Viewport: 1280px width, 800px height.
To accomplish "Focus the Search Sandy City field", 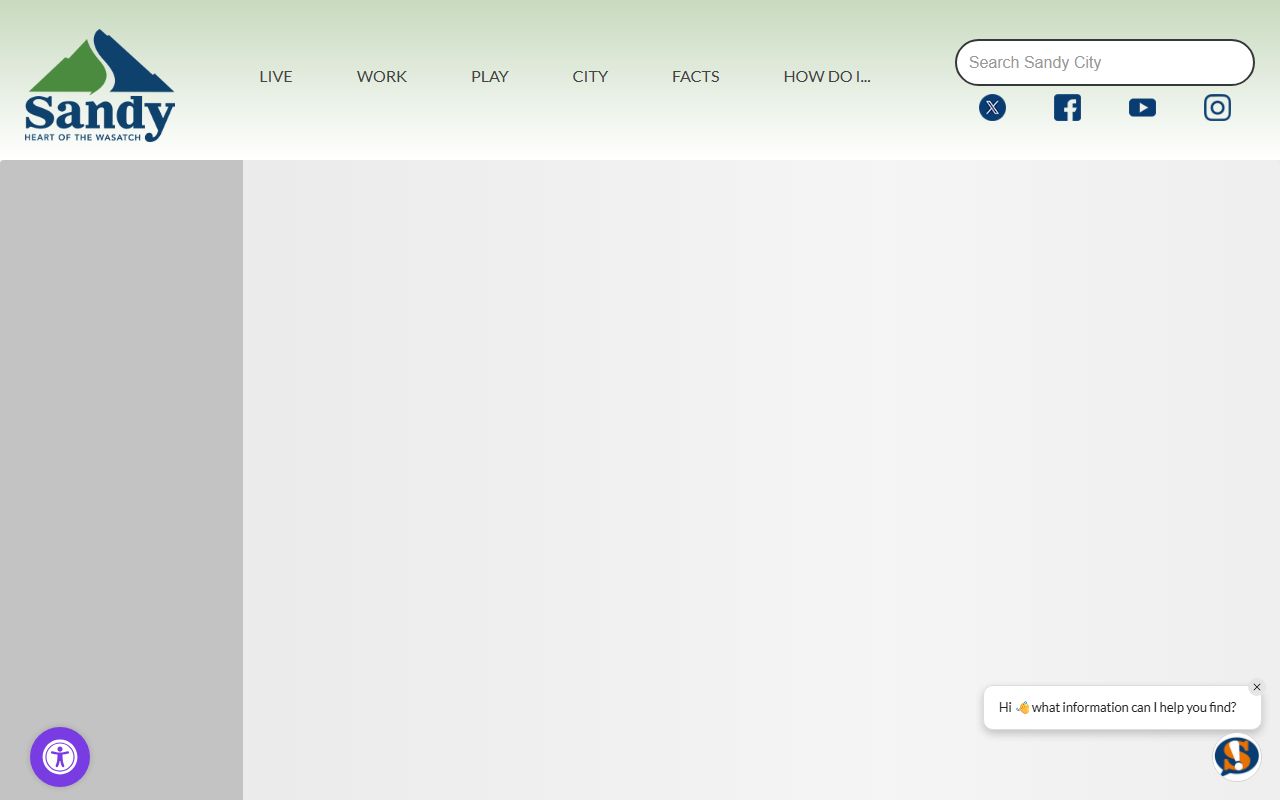I will click(1104, 63).
